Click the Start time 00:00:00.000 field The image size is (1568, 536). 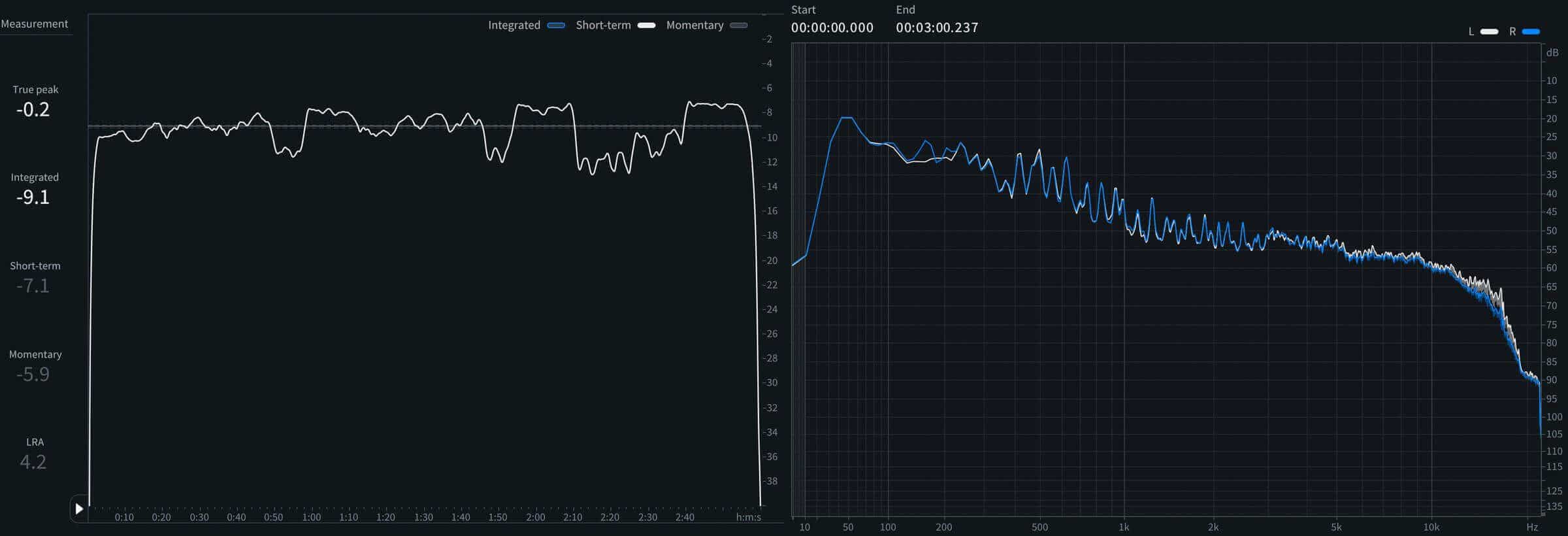[x=832, y=27]
